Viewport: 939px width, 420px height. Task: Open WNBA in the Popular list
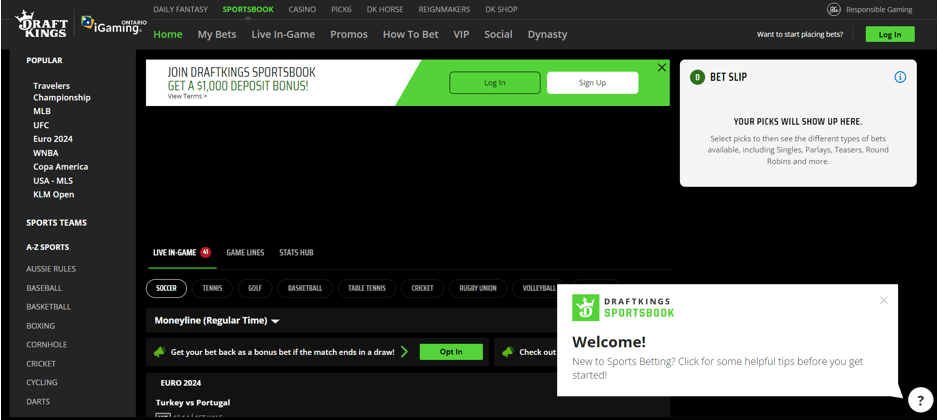click(x=46, y=153)
